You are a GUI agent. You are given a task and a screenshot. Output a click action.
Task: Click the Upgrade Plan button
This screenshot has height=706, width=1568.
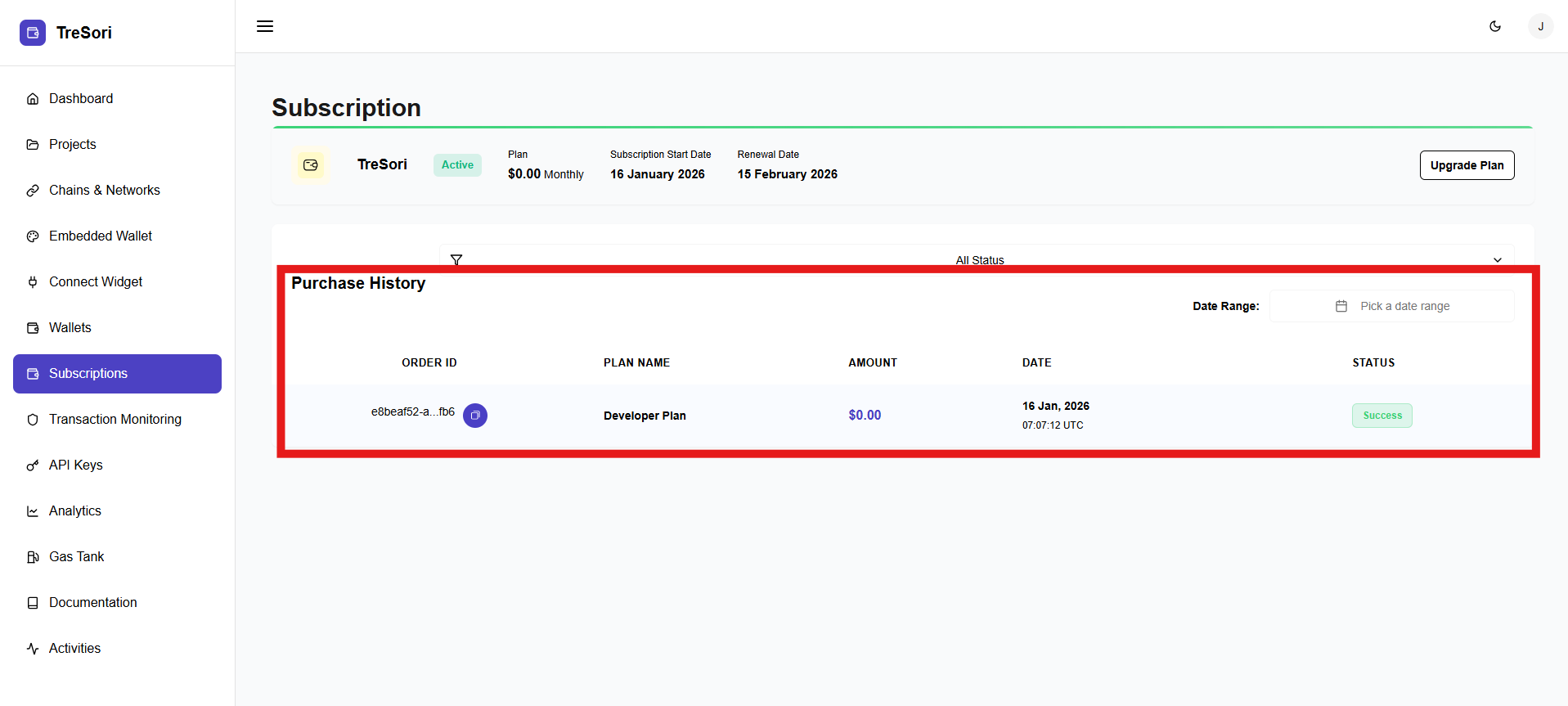click(1467, 165)
